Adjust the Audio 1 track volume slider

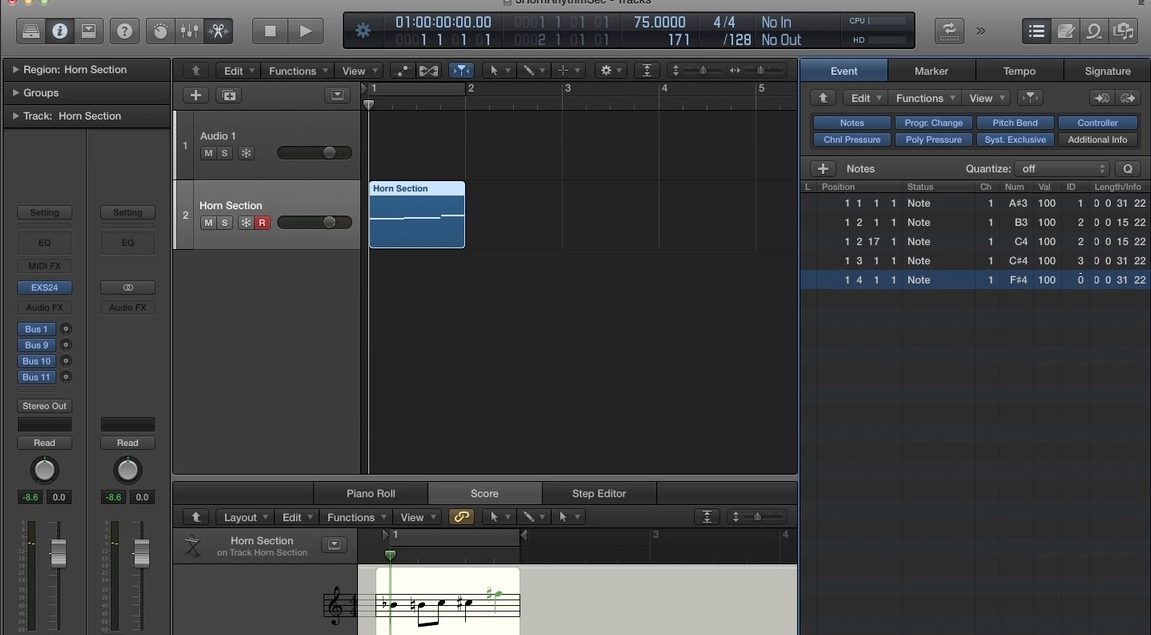coord(328,153)
